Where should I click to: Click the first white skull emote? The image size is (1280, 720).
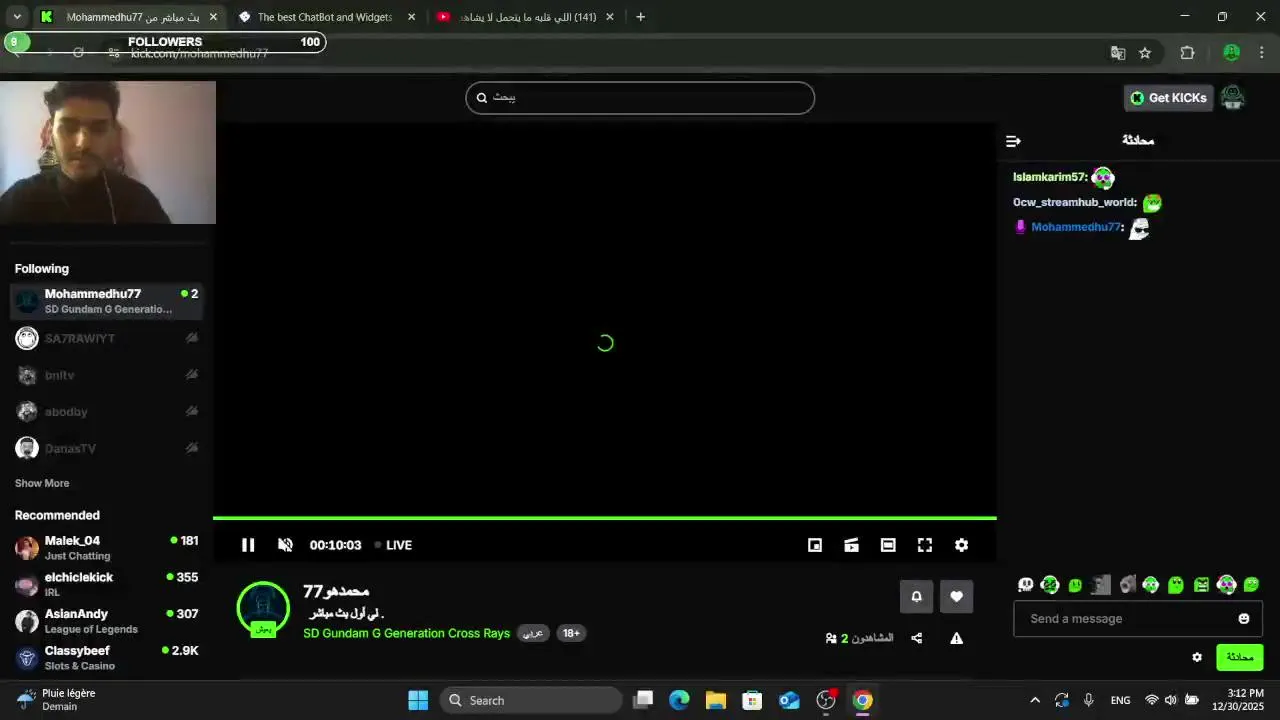click(1025, 585)
